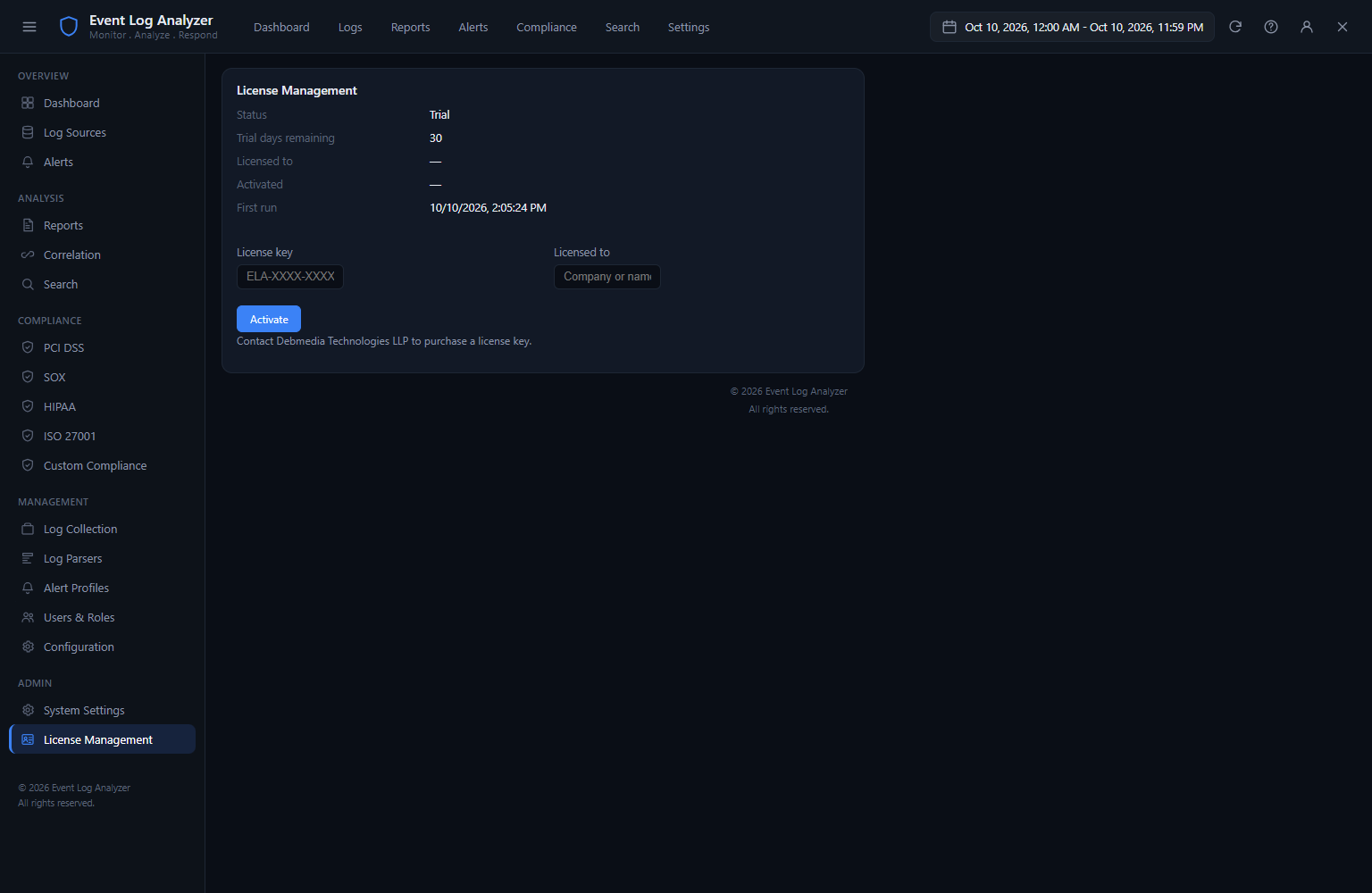The width and height of the screenshot is (1372, 893).
Task: Click the Search magnifier icon in sidebar
Action: click(x=28, y=284)
